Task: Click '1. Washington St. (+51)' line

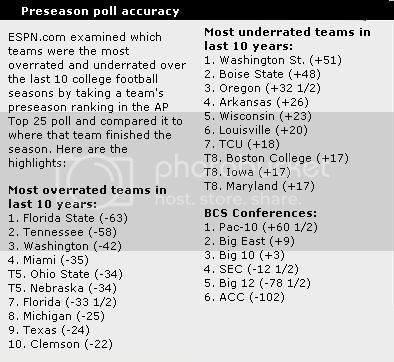Action: coord(273,60)
